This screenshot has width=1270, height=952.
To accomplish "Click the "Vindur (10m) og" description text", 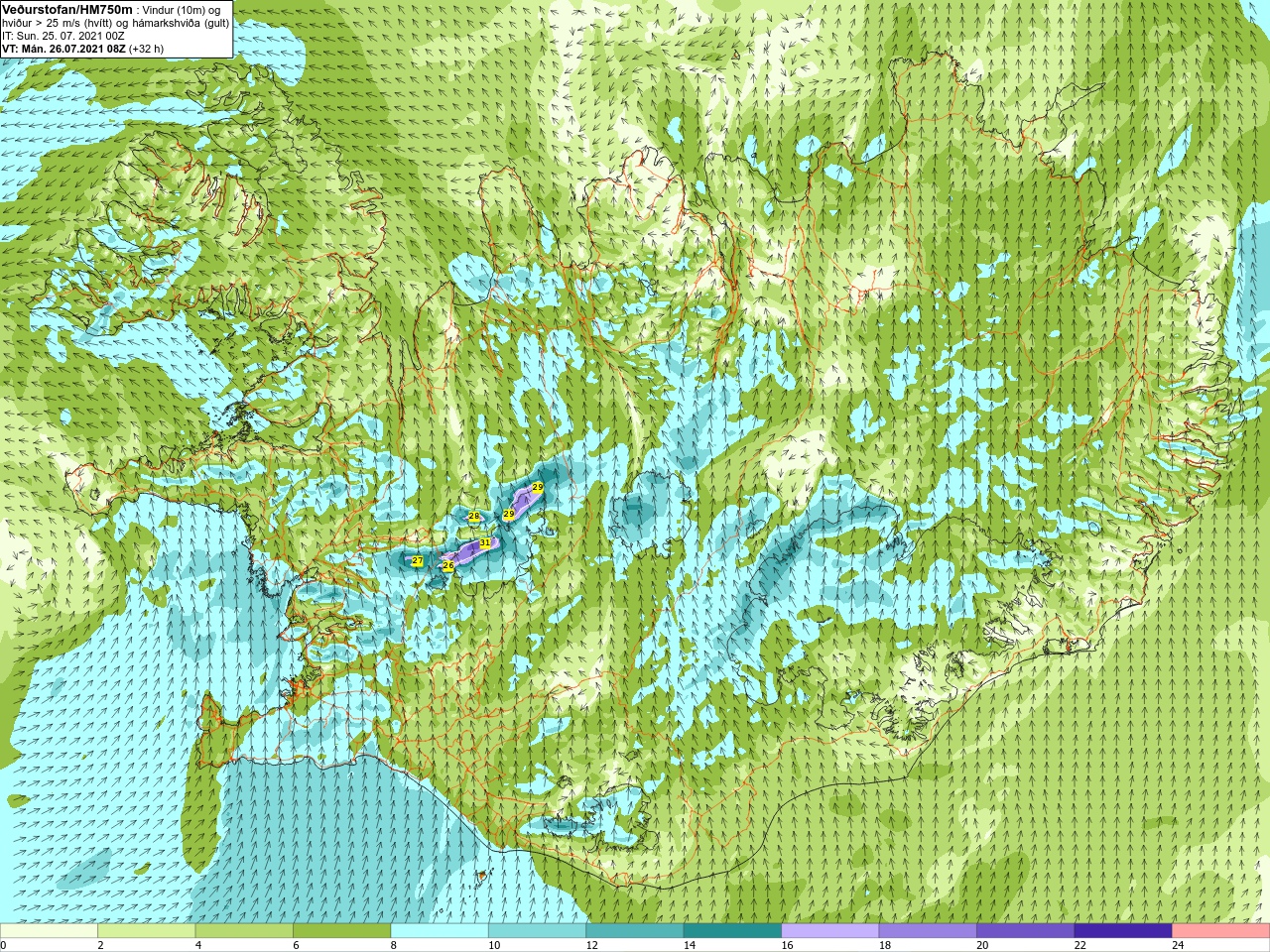I will 182,10.
